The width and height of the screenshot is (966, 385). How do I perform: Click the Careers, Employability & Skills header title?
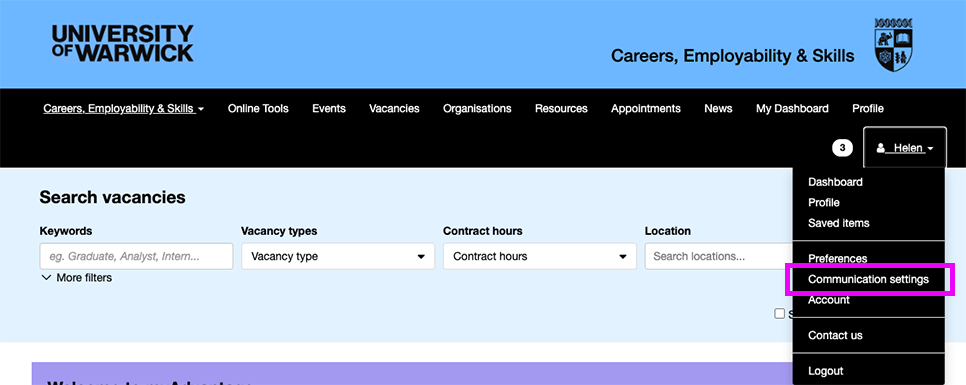[x=733, y=56]
